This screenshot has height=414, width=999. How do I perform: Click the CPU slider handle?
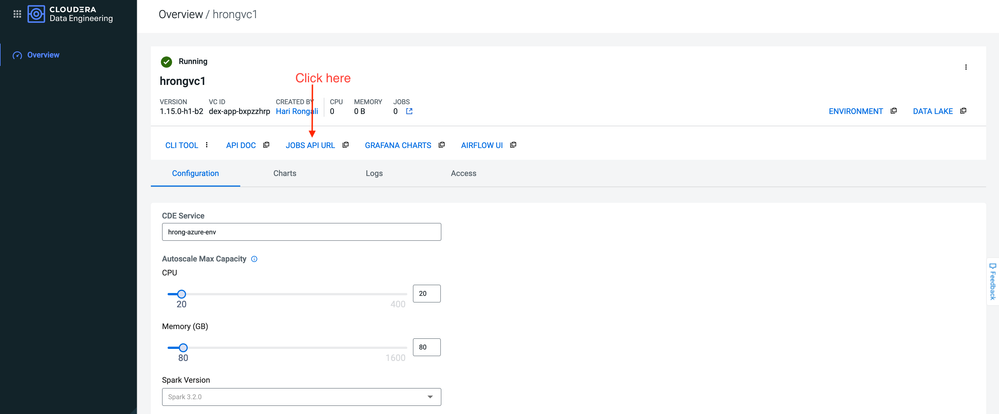182,294
